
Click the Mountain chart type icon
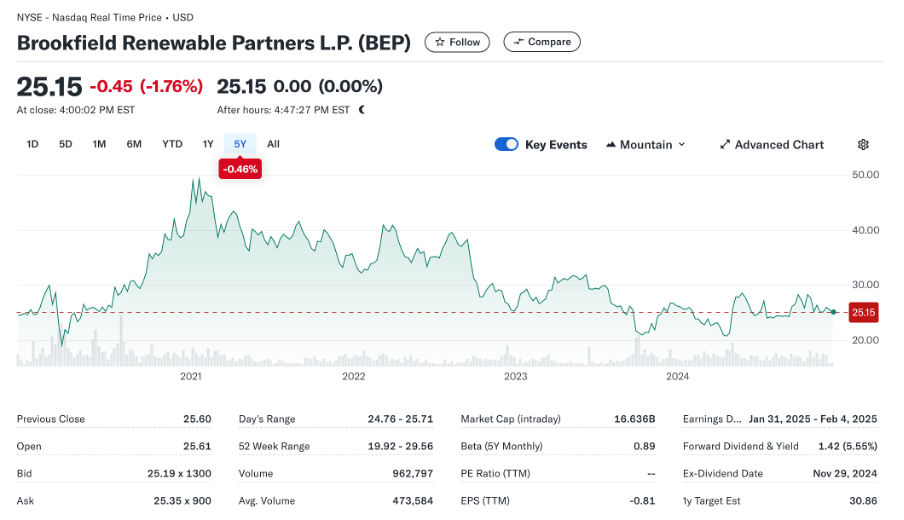tap(611, 145)
